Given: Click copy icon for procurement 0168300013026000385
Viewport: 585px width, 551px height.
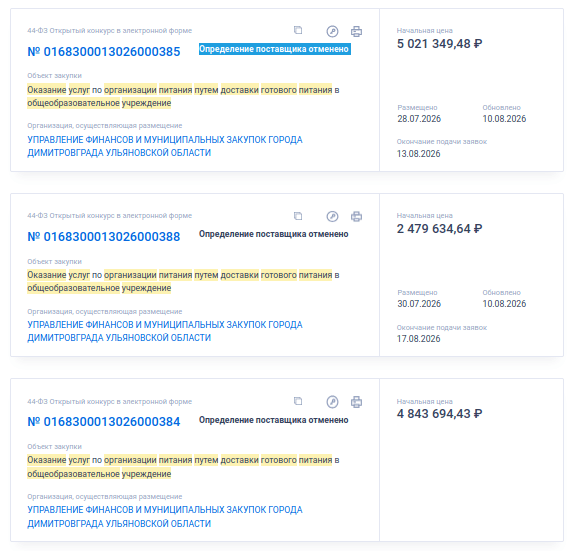Looking at the screenshot, I should coord(298,30).
